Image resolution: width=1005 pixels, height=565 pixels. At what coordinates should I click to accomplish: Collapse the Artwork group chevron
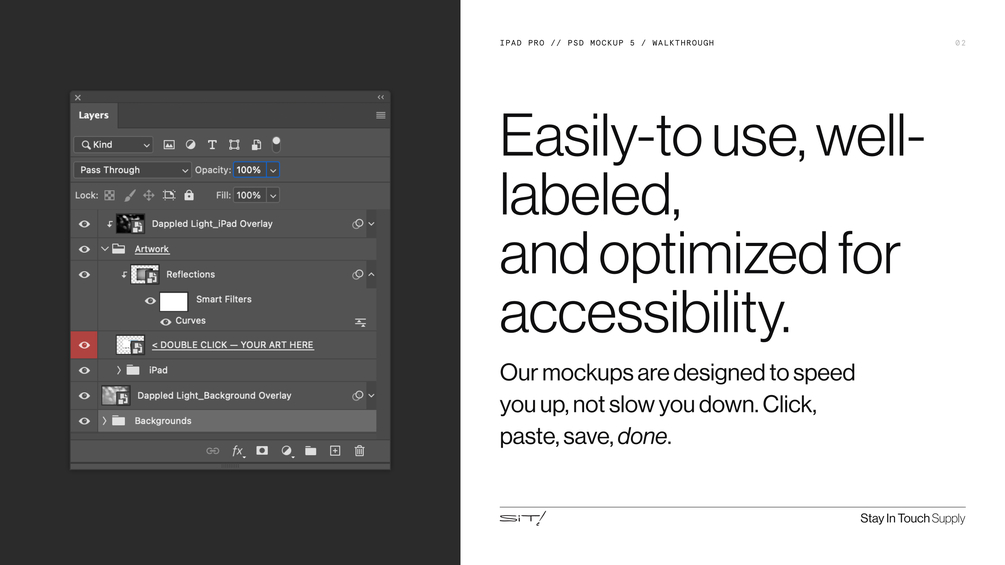point(104,249)
